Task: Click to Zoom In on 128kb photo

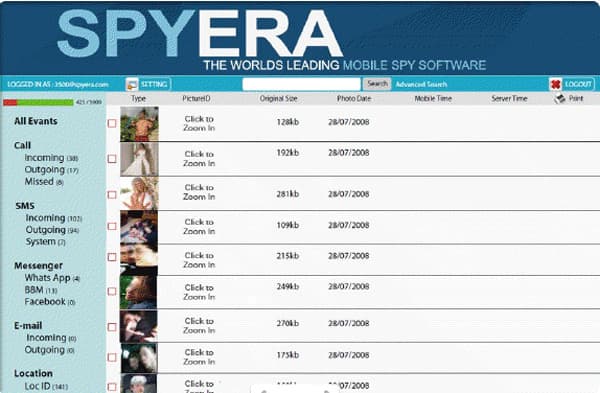Action: click(199, 123)
